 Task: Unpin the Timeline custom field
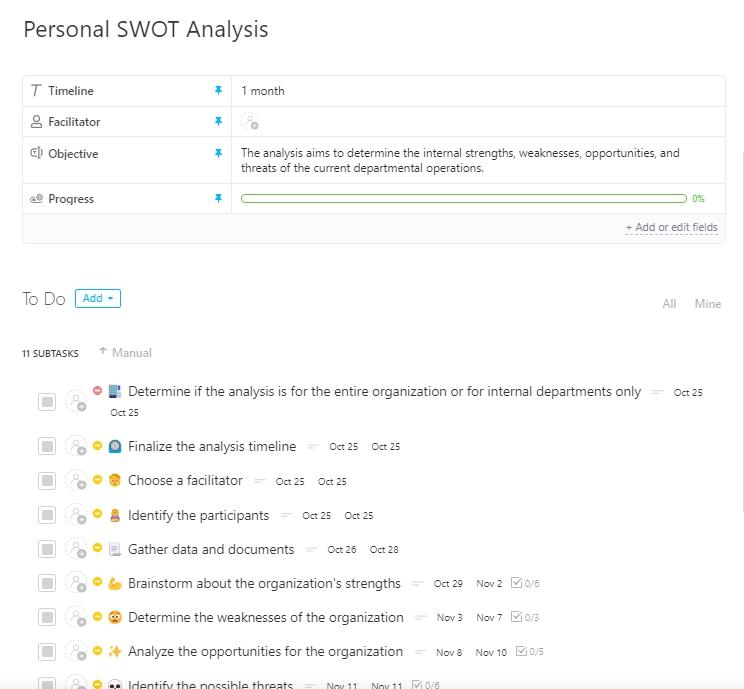pyautogui.click(x=218, y=91)
